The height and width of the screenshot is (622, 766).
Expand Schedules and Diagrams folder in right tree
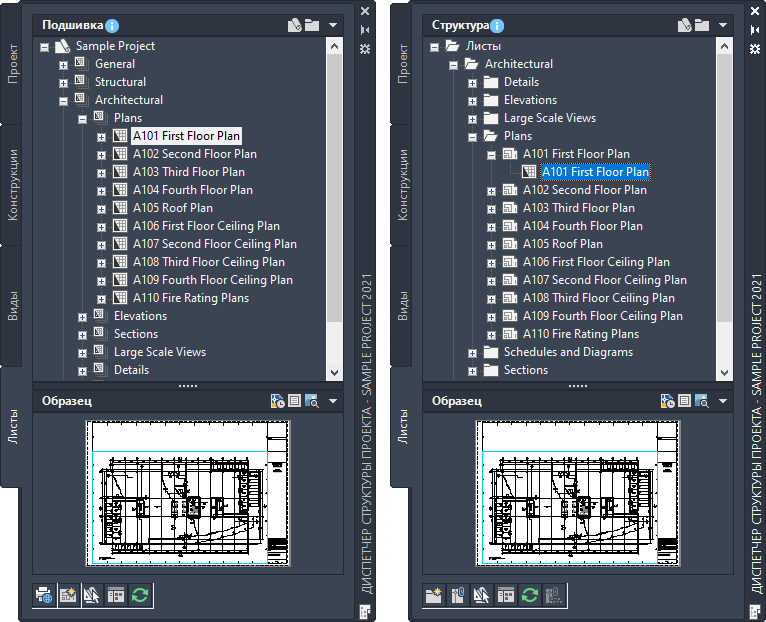click(x=472, y=353)
